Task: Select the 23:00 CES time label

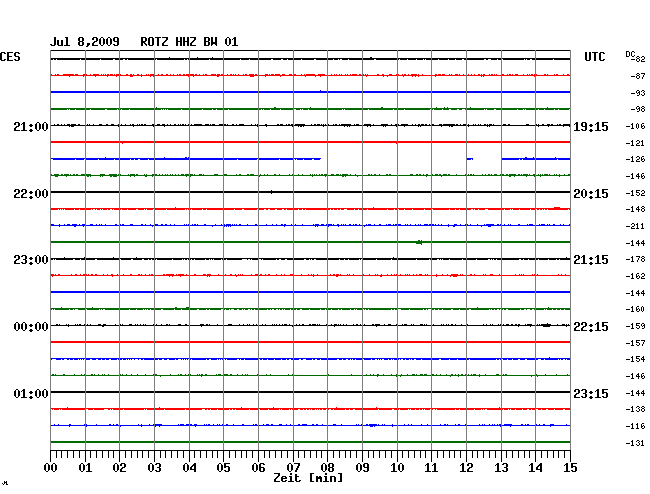Action: coord(31,260)
